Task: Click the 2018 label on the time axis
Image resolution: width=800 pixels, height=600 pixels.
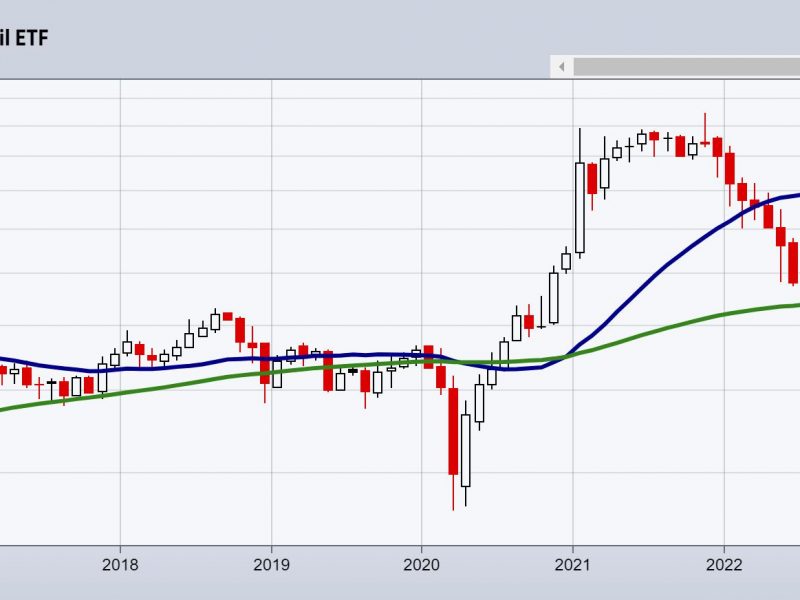Action: point(120,564)
